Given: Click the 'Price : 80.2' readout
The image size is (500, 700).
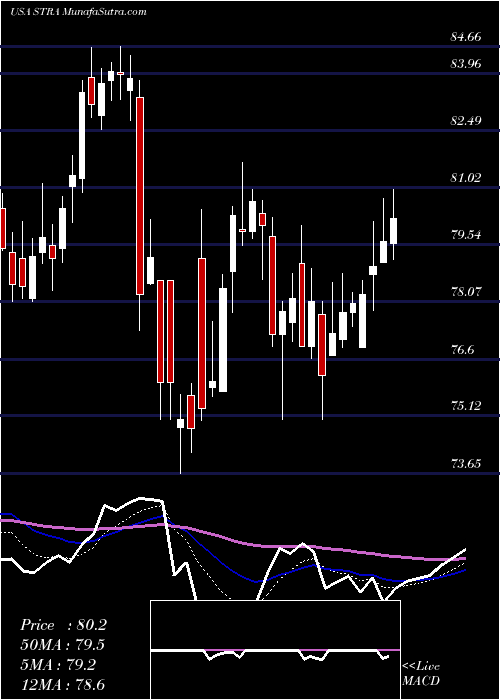Looking at the screenshot, I should 63,625.
